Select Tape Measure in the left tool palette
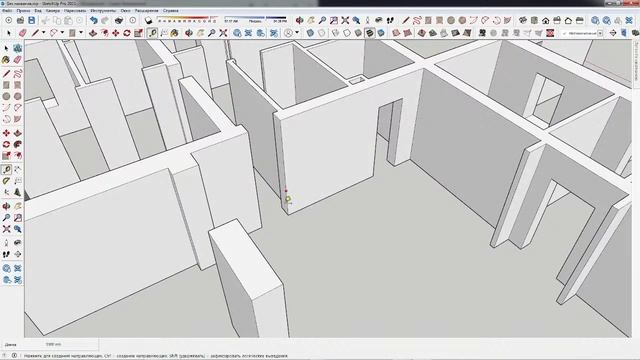Screen dimensions: 640x360 click(6, 169)
